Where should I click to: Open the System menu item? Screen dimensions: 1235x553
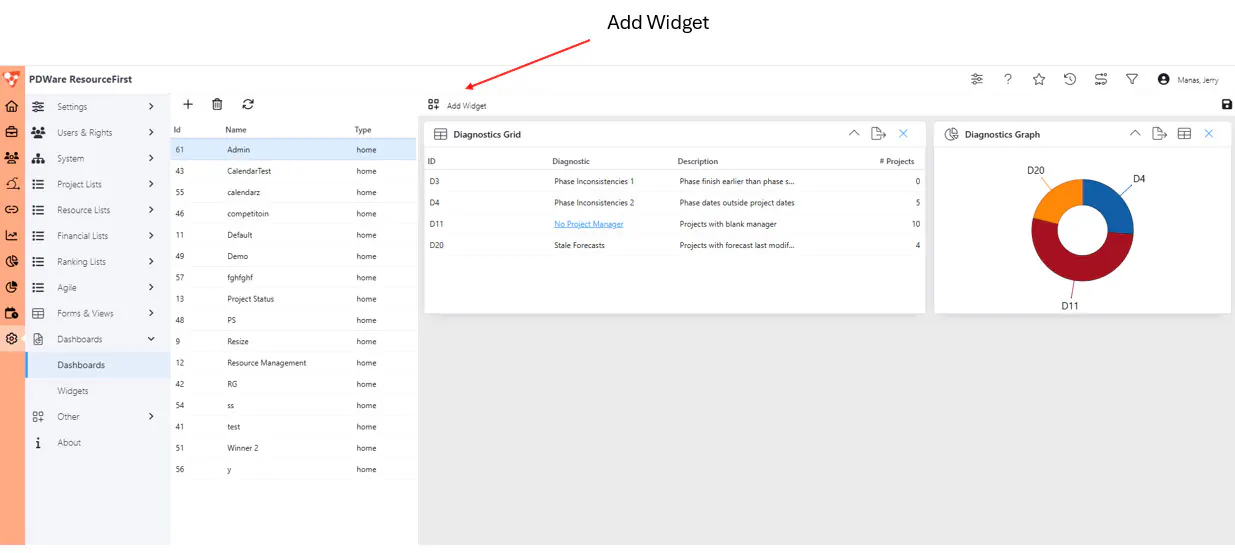pos(97,158)
